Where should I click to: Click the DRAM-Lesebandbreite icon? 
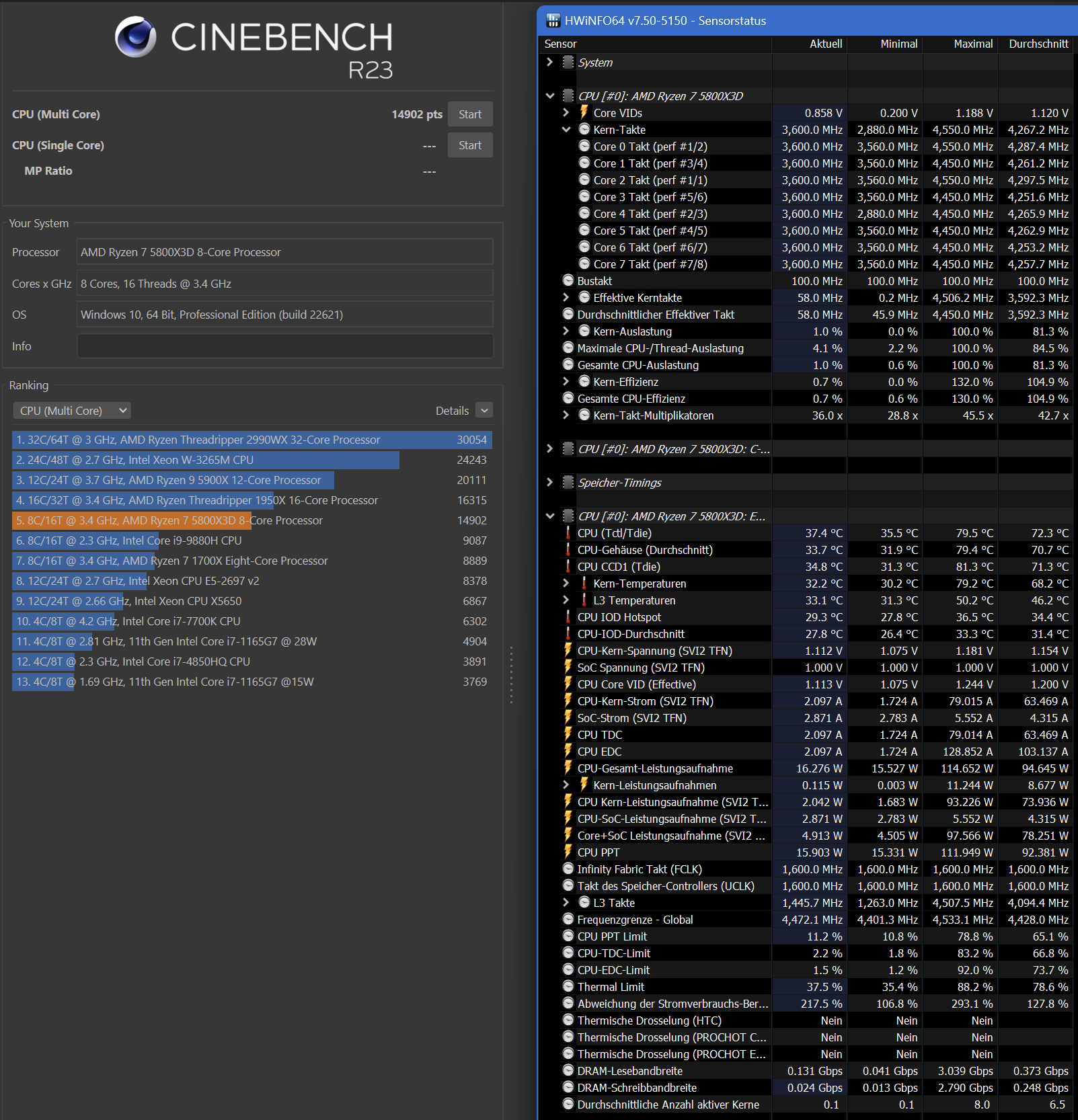point(568,1070)
